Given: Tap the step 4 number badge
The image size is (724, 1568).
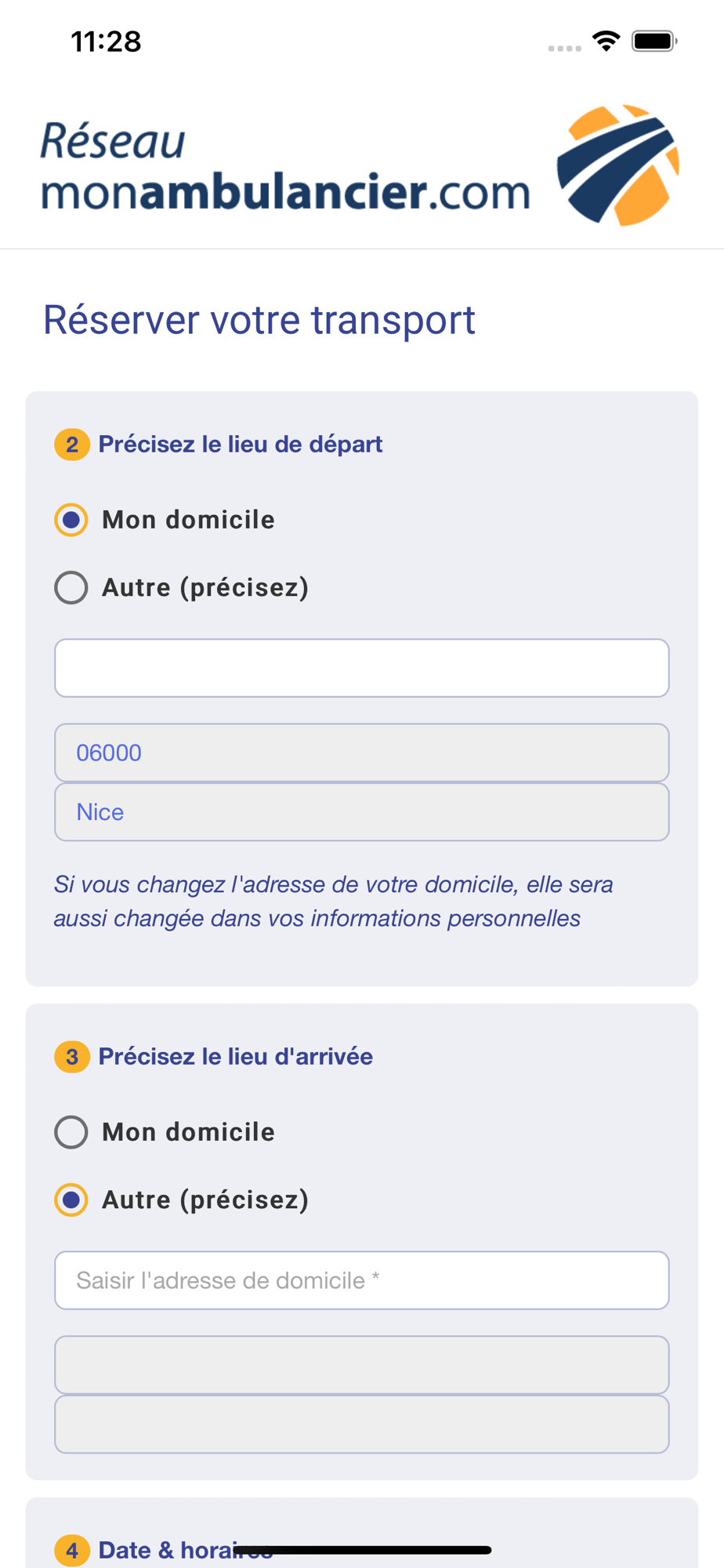Looking at the screenshot, I should tap(71, 1550).
